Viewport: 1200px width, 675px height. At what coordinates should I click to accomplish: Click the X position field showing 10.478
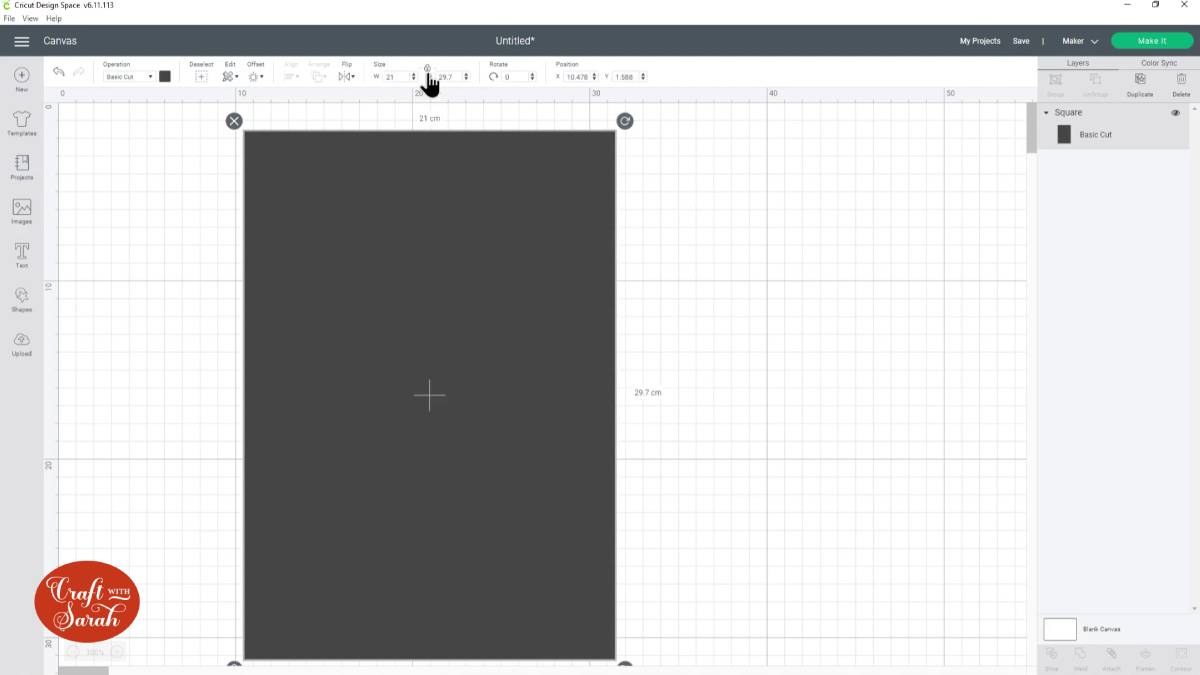[577, 77]
